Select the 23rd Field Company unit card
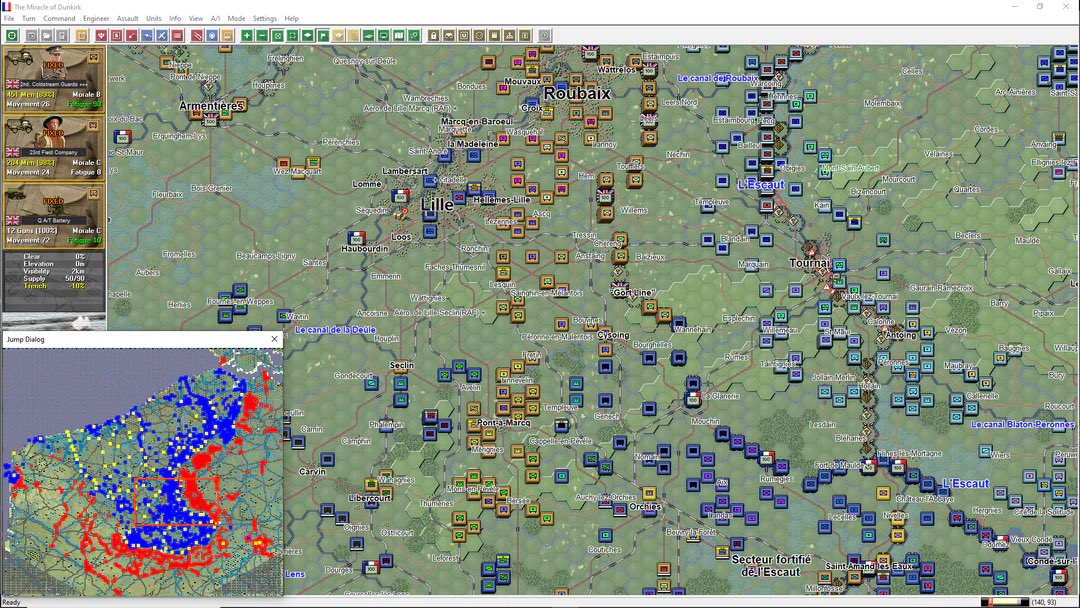 pos(54,147)
